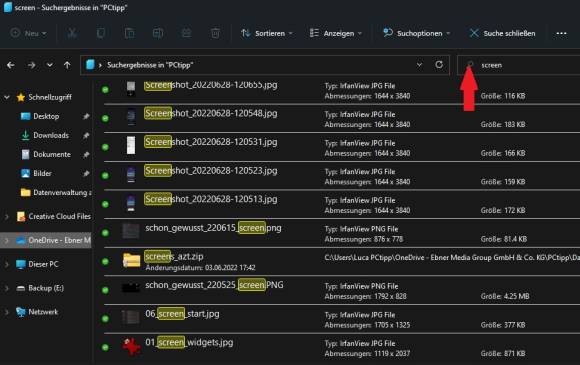Click the Cut scissors icon in toolbar
The width and height of the screenshot is (580, 365).
point(72,33)
